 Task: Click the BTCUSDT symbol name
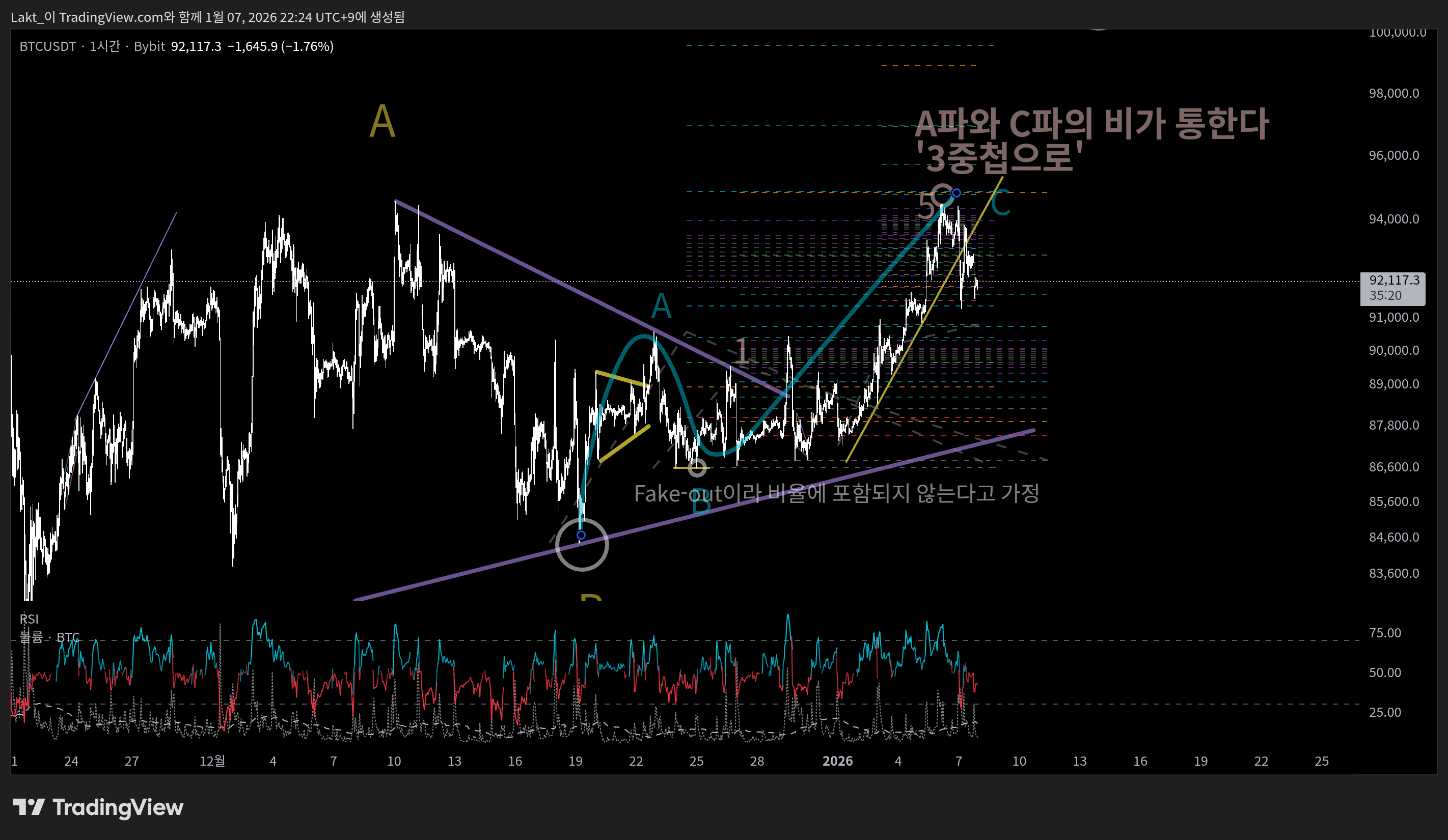[48, 46]
